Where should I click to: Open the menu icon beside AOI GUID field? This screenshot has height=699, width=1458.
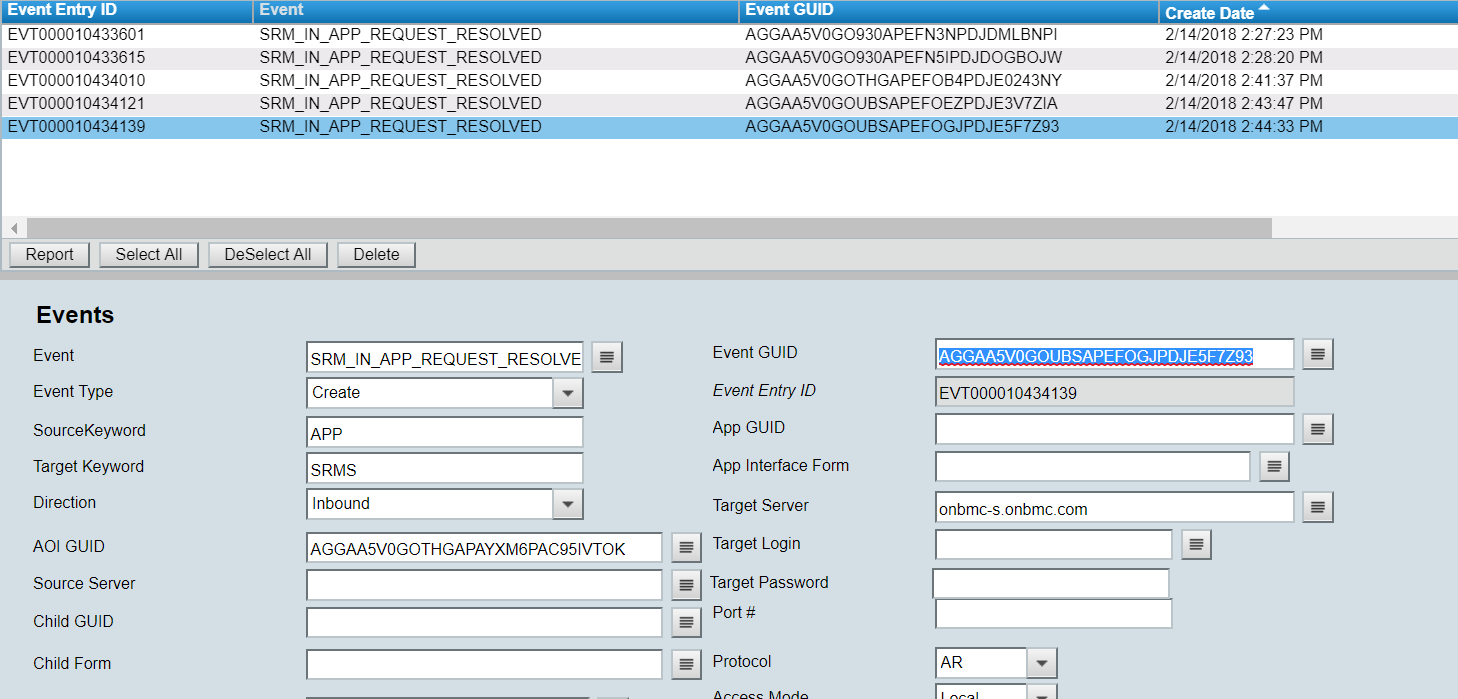click(x=686, y=547)
